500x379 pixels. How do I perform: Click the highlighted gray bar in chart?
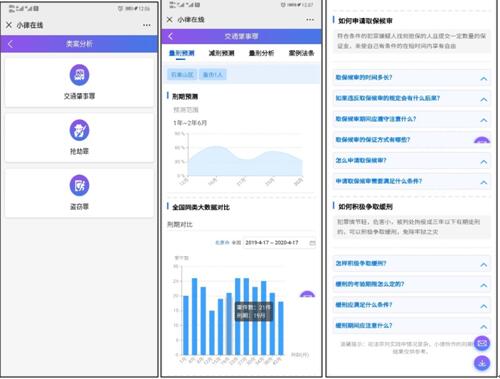(229, 324)
